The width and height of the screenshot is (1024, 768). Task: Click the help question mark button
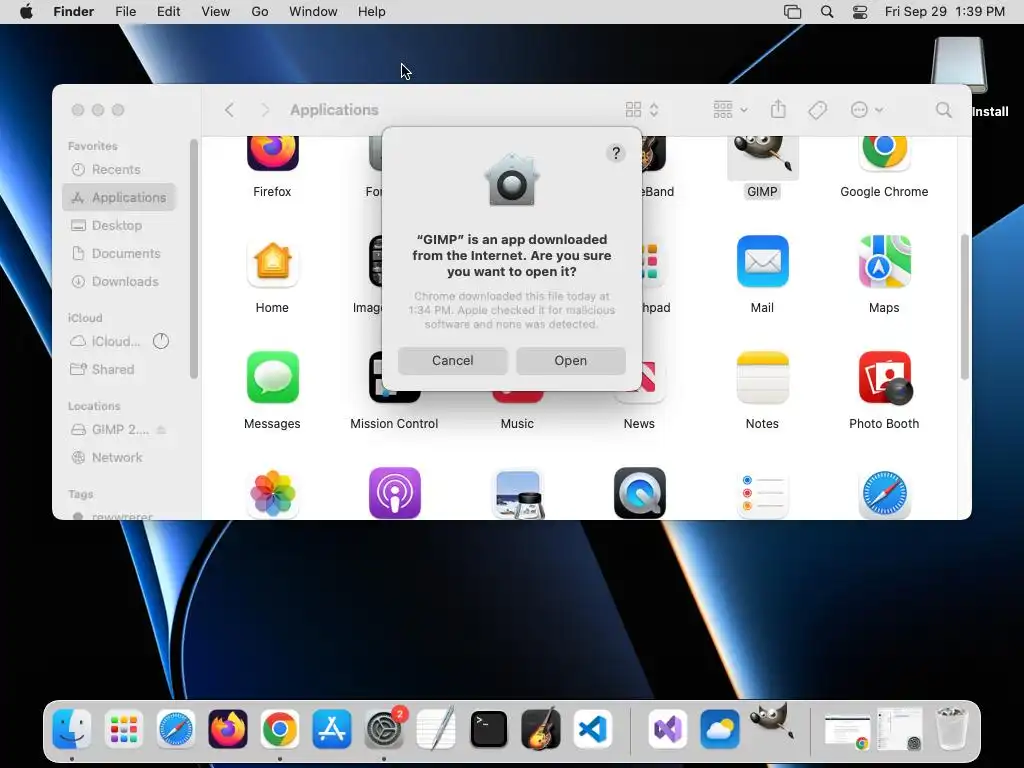(x=615, y=153)
